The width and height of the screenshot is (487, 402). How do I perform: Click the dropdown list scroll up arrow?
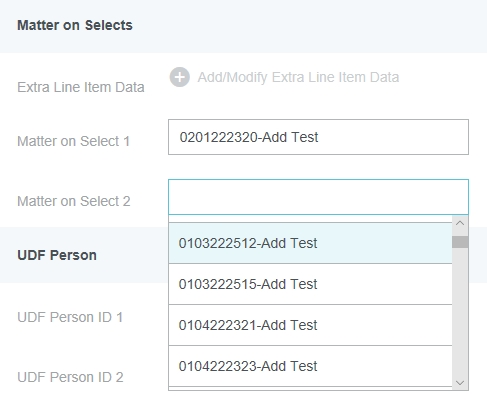pos(460,223)
